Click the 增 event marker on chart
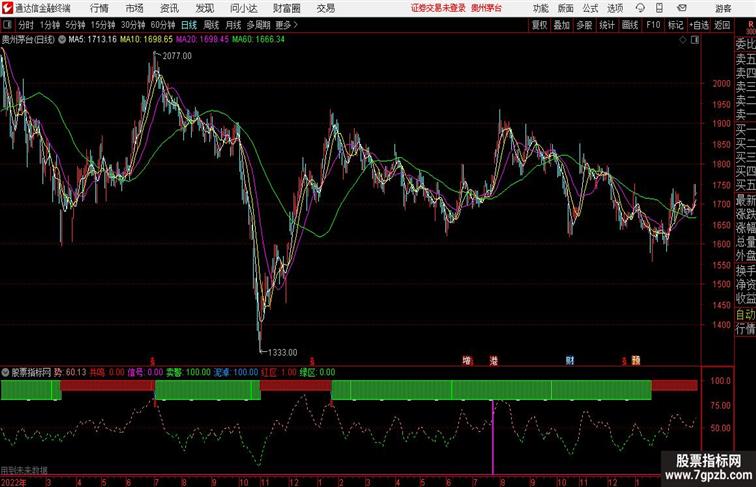Viewport: 756px width, 487px height. coord(467,360)
